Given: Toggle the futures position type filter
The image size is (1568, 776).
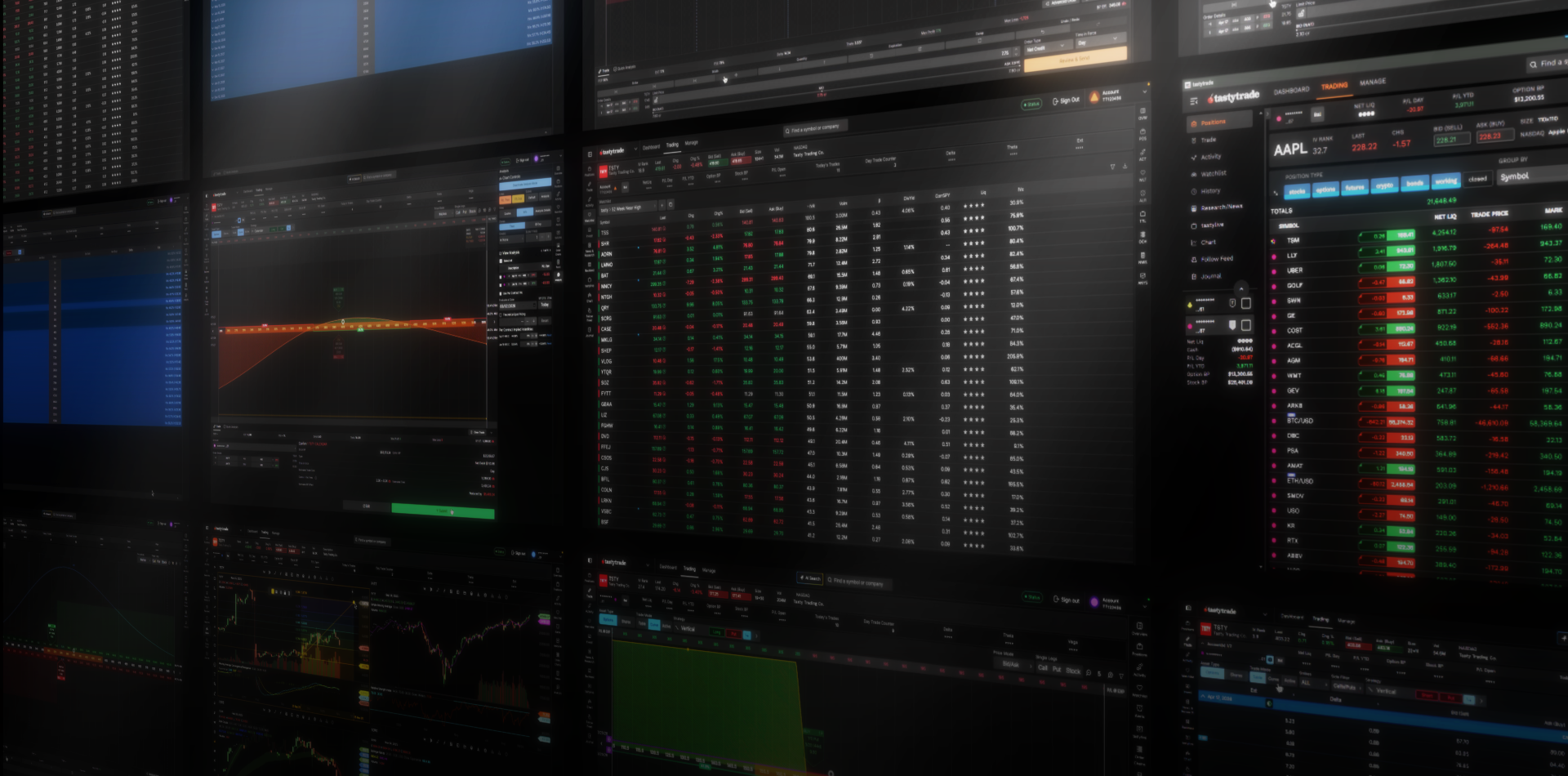Looking at the screenshot, I should pyautogui.click(x=1355, y=187).
